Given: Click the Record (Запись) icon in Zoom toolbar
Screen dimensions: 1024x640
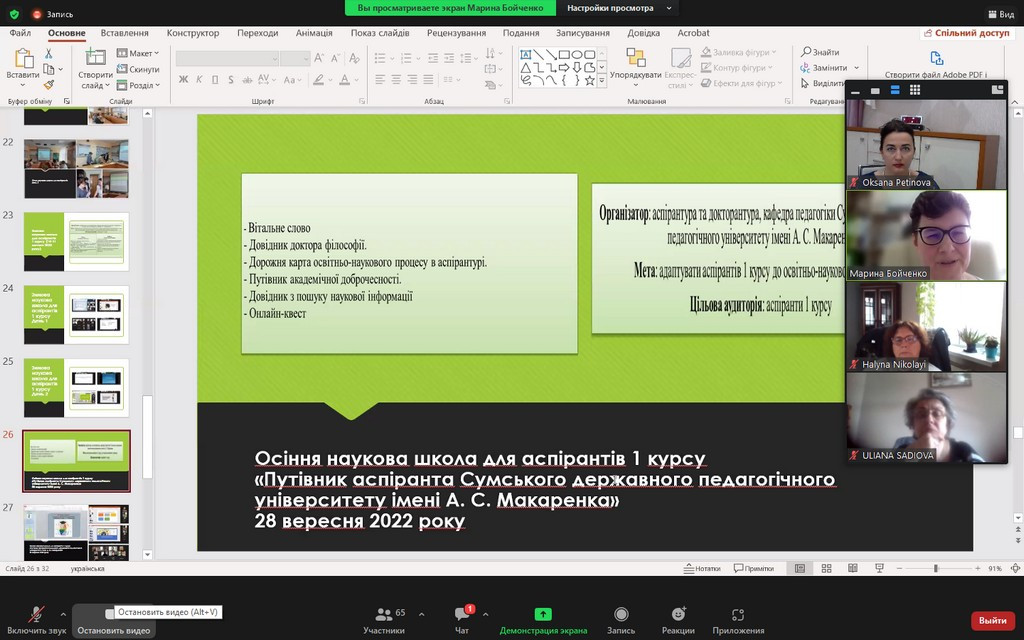Looking at the screenshot, I should click(621, 614).
